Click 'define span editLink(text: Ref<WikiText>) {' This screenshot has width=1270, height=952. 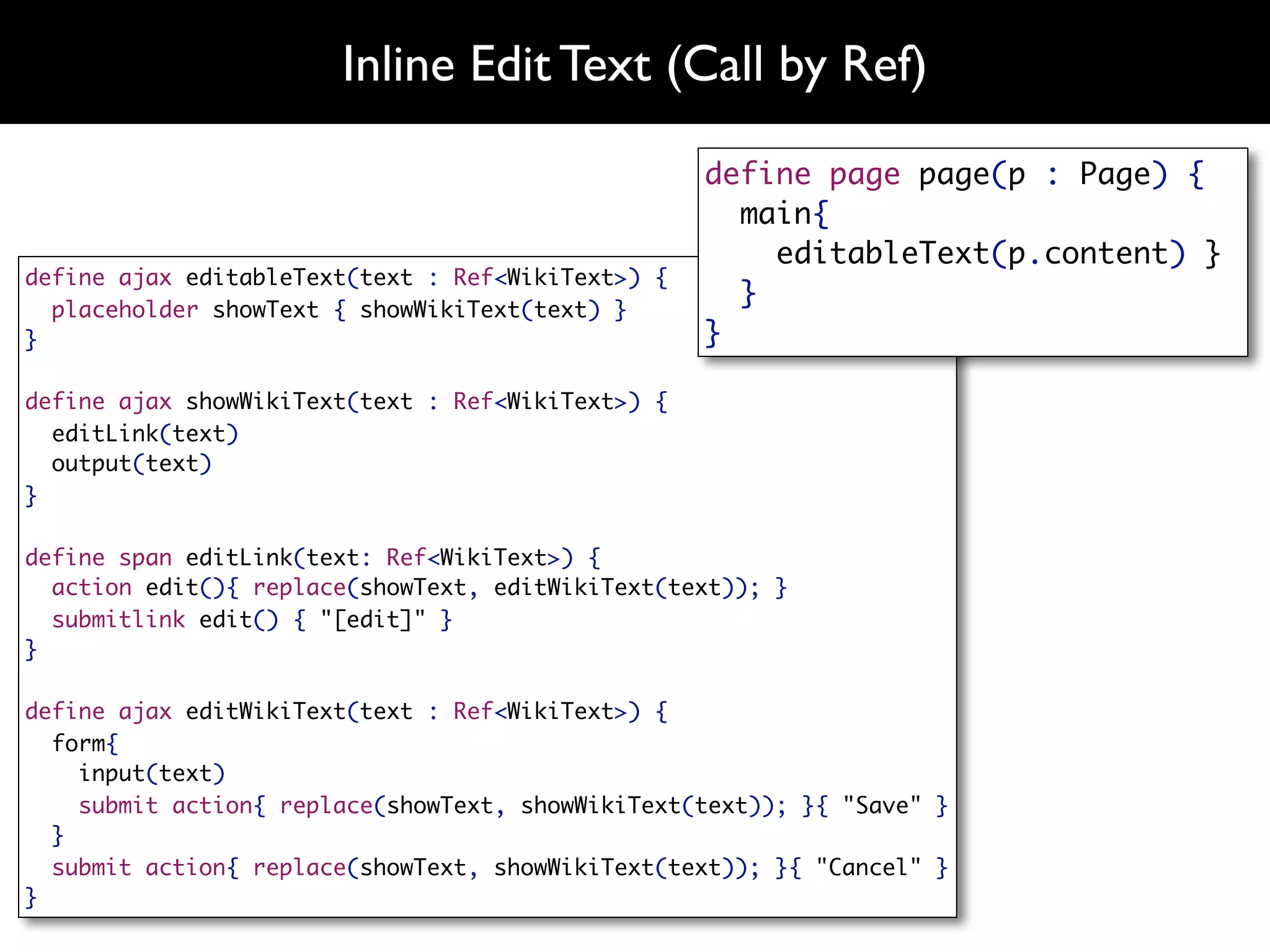[x=313, y=558]
